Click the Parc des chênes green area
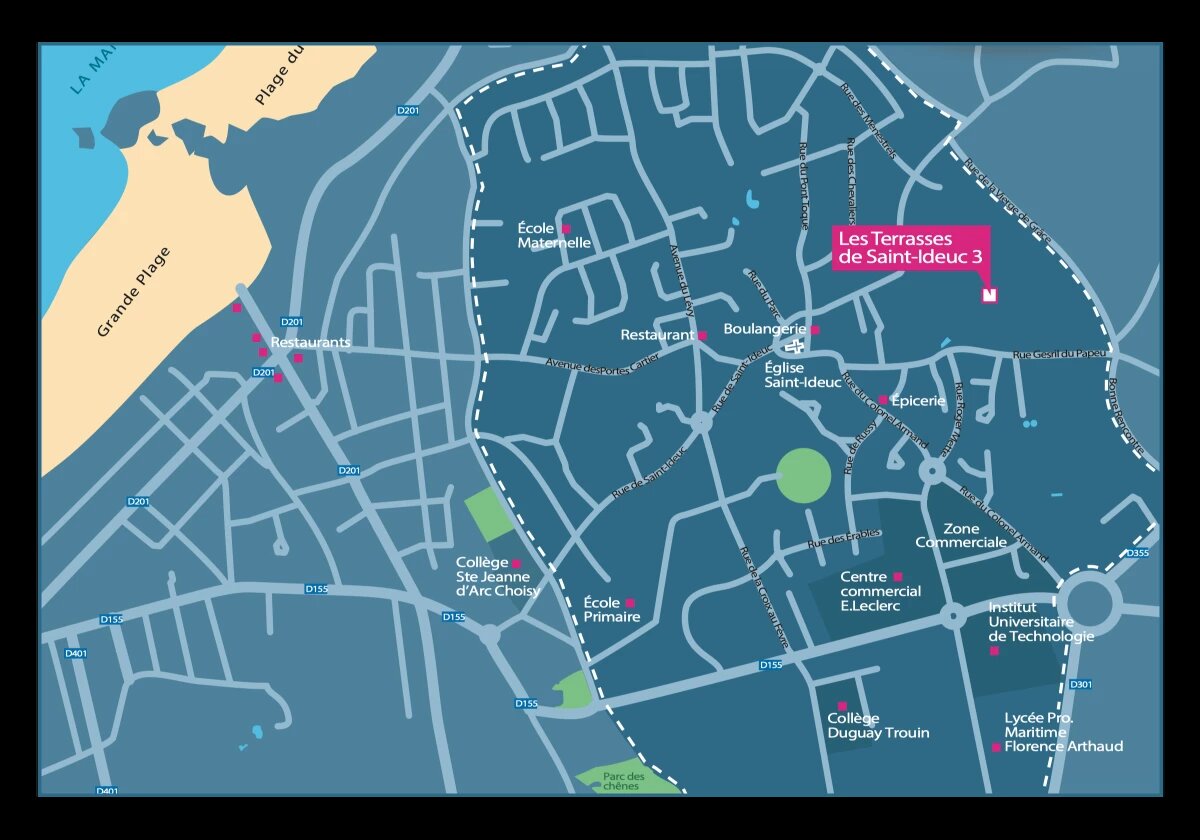 625,780
